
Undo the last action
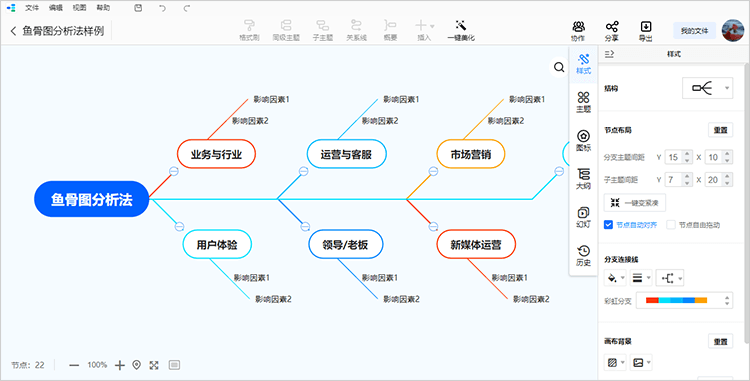coord(163,8)
